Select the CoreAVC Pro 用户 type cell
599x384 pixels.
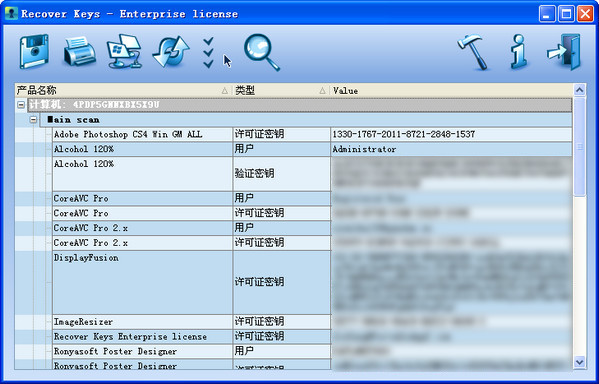282,199
